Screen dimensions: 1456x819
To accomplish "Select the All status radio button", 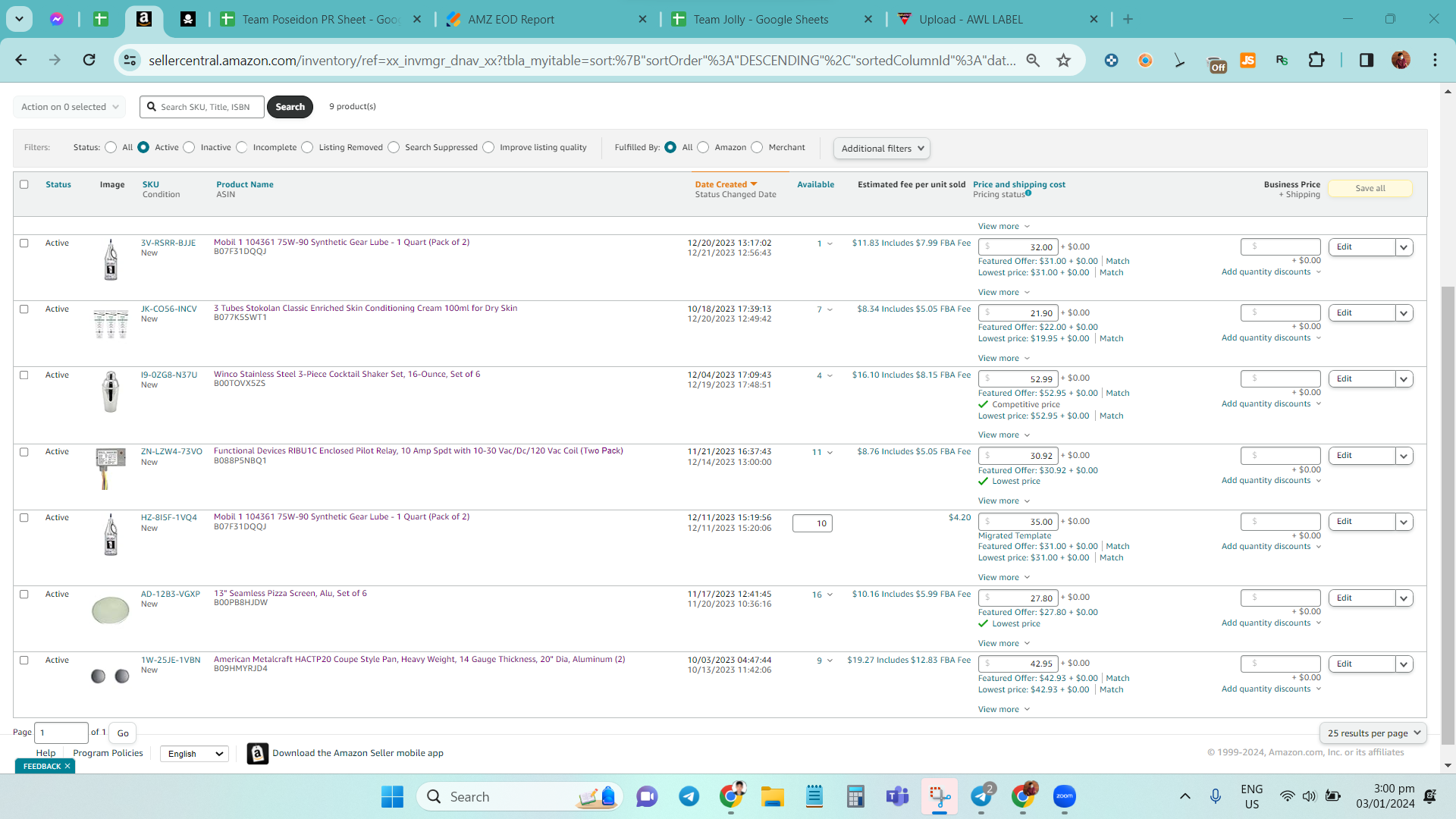I will pyautogui.click(x=111, y=147).
